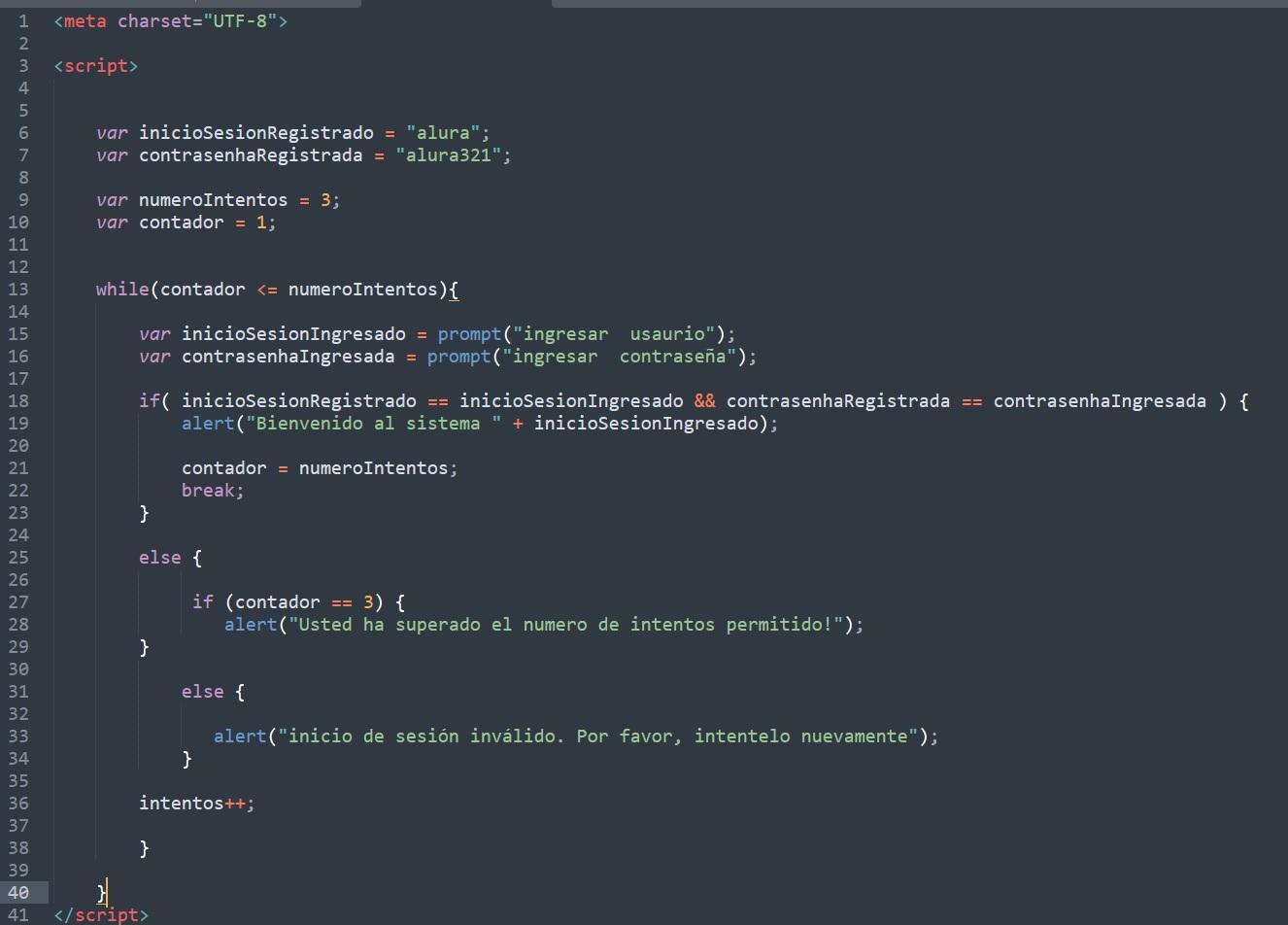This screenshot has height=925, width=1288.
Task: Click the var keyword on line 10
Action: click(112, 222)
